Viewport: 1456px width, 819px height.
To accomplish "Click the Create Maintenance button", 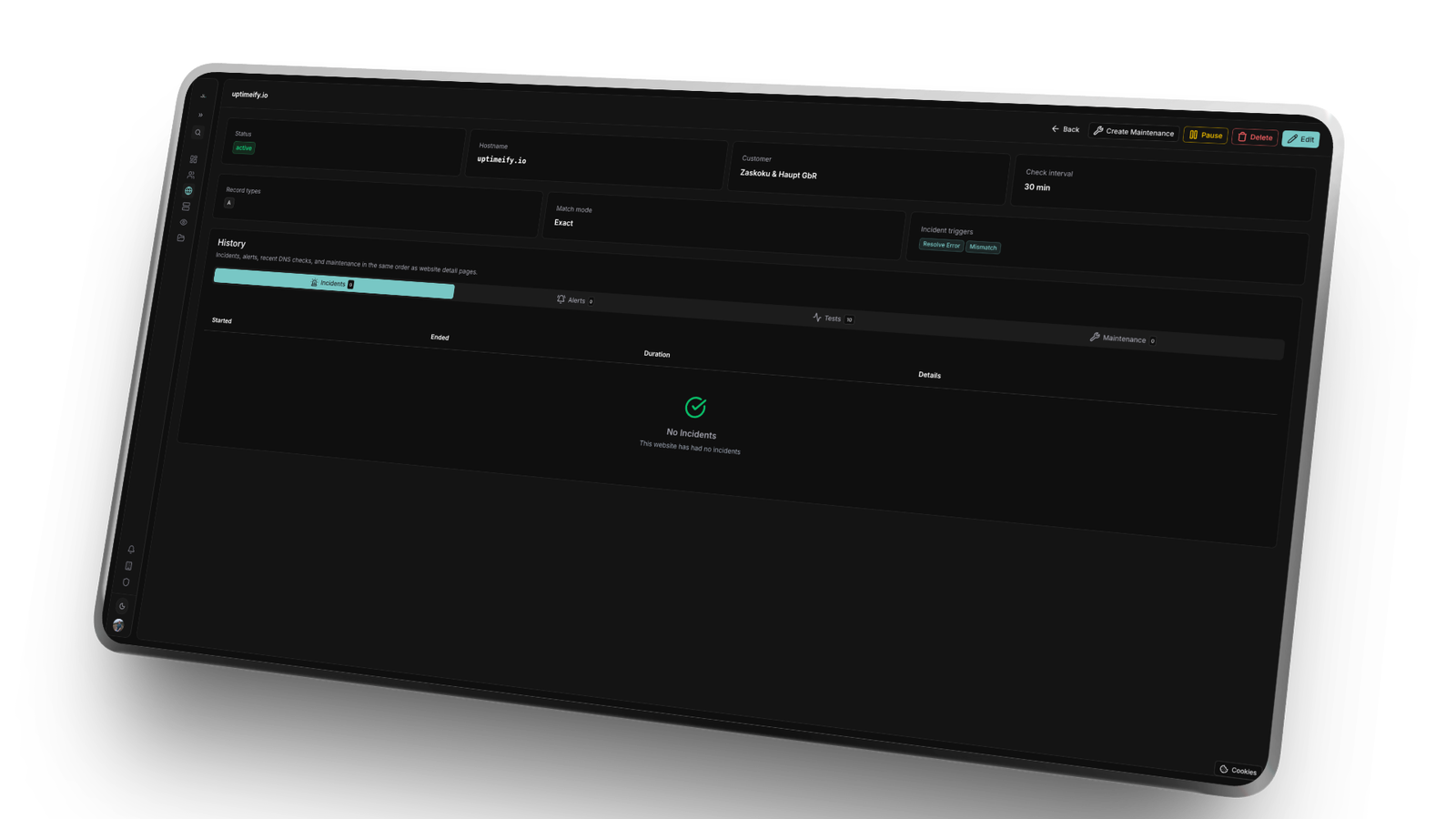I will click(1134, 132).
